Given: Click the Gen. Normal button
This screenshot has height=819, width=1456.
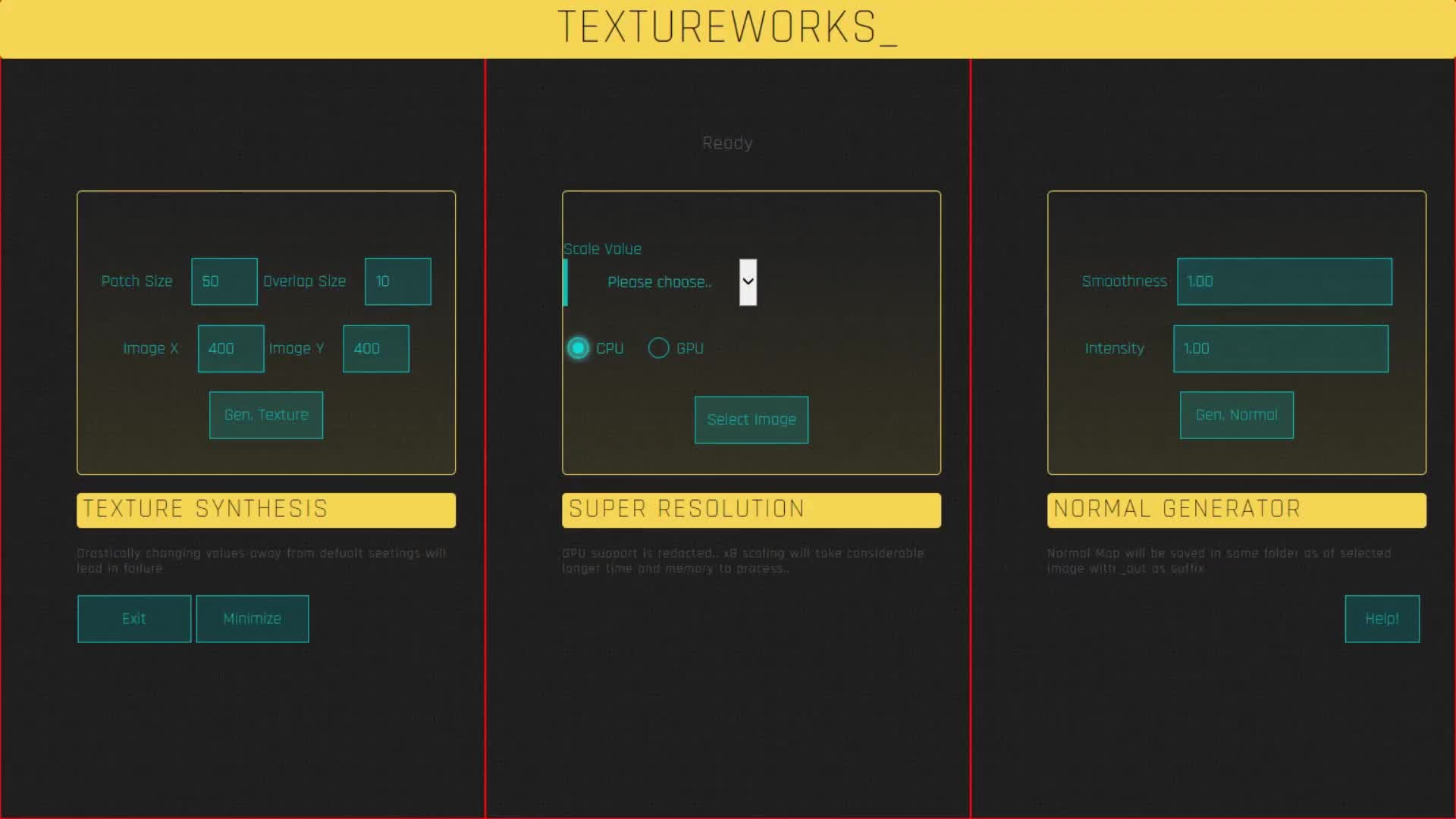Looking at the screenshot, I should pyautogui.click(x=1236, y=415).
